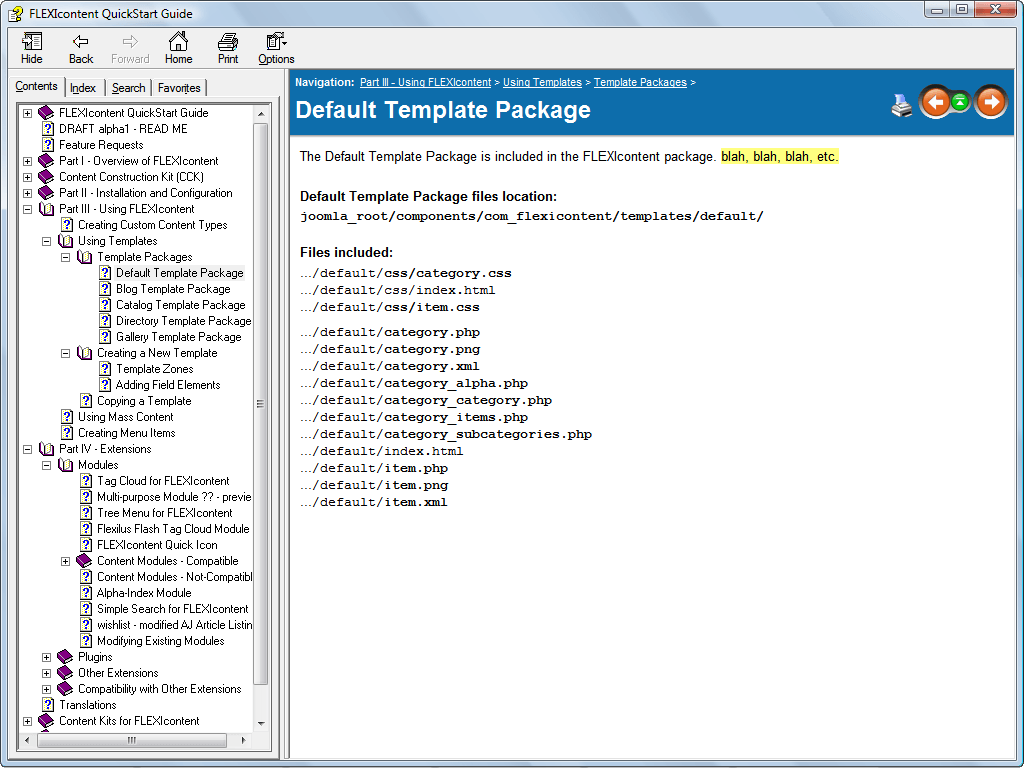Click vertical scrollbar thumb in Contents pane
This screenshot has width=1024, height=768.
pyautogui.click(x=260, y=404)
